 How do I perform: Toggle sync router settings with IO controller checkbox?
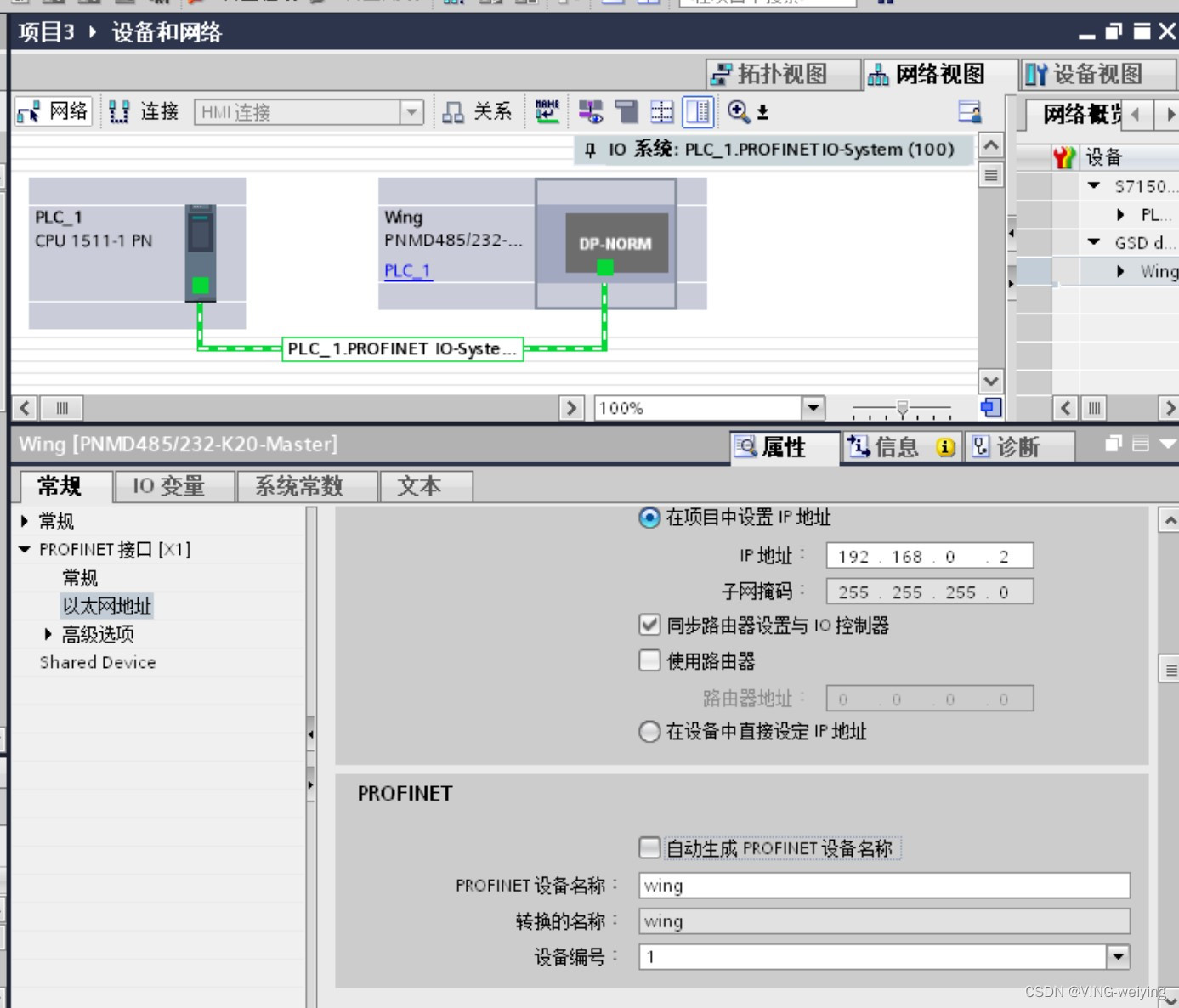tap(649, 626)
